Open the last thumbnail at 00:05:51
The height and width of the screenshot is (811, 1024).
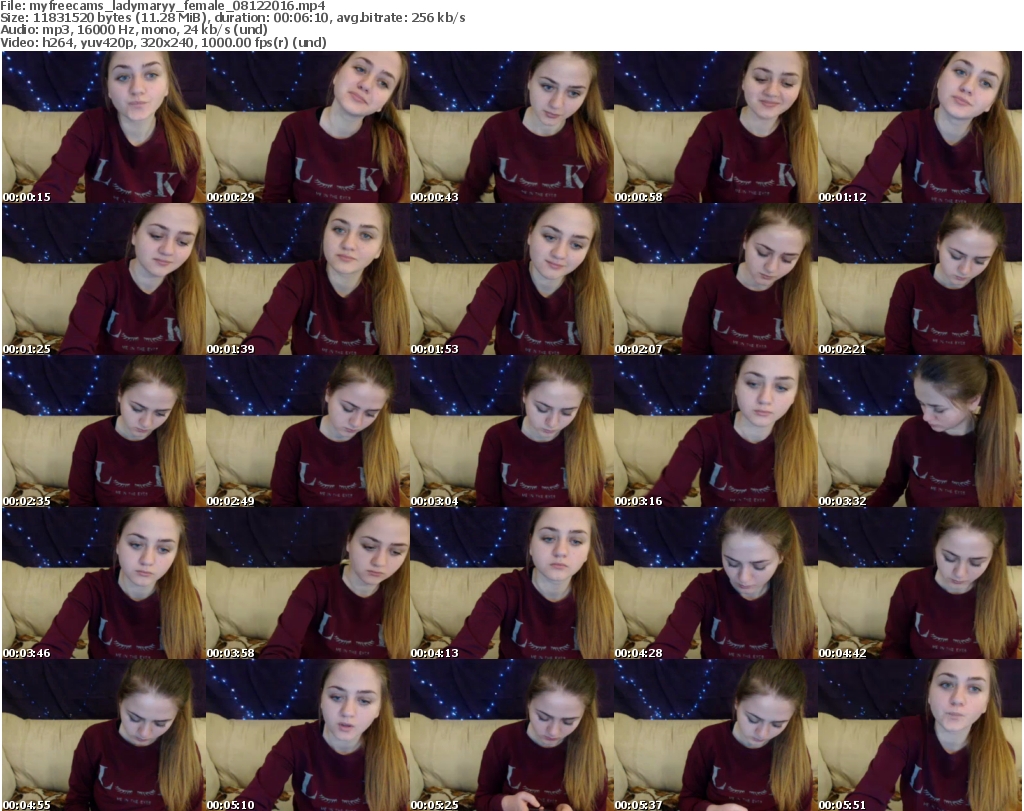tap(919, 734)
